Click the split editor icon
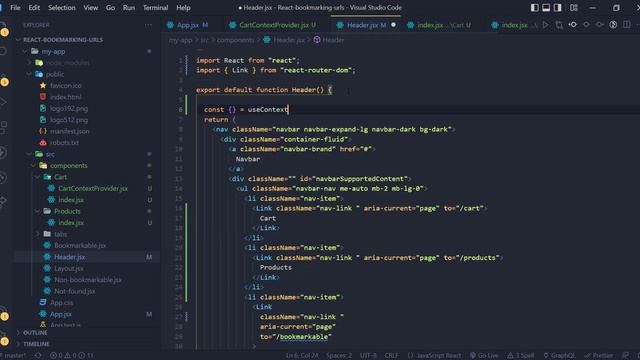Viewport: 640px width, 360px height. (627, 25)
